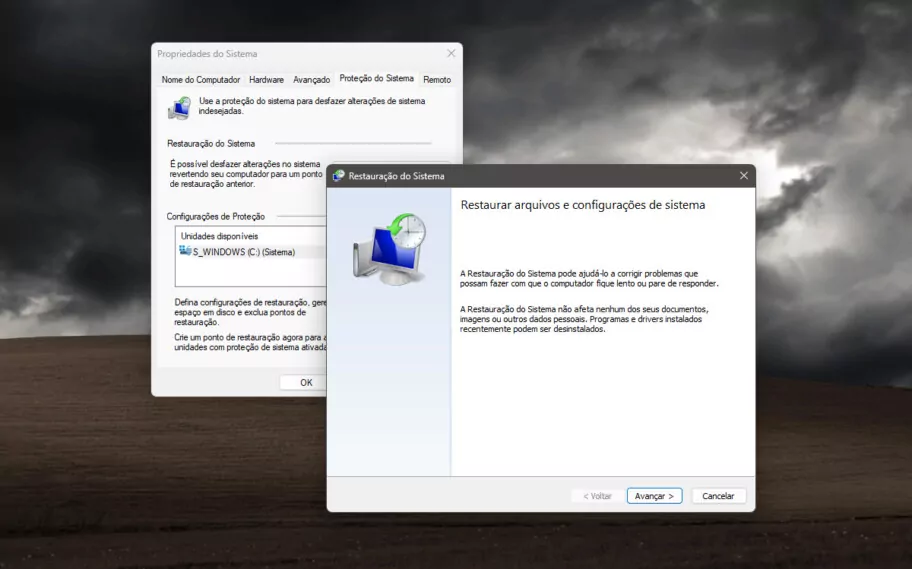Switch to the Remoto tab
The width and height of the screenshot is (912, 569).
(437, 80)
